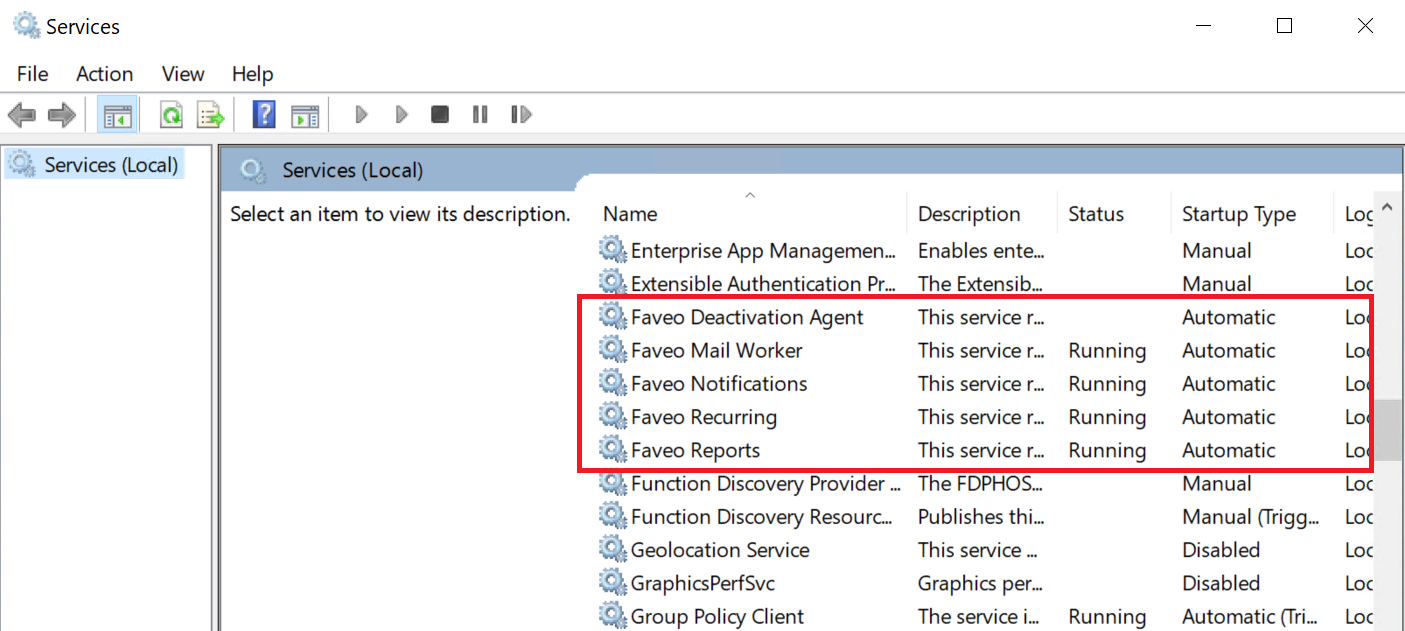Sort by the Startup Type column header
1405x631 pixels.
pos(1251,214)
